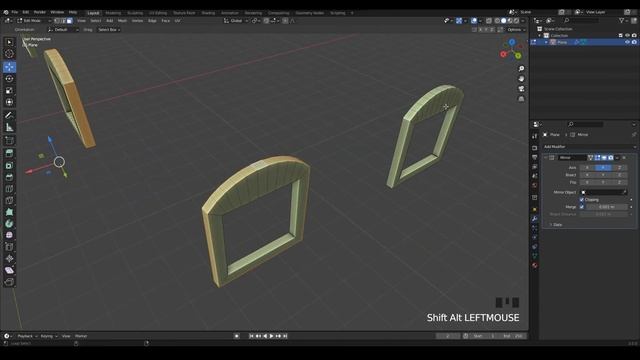The image size is (640, 360).
Task: Open the Keying dropdown in timeline
Action: click(x=49, y=336)
